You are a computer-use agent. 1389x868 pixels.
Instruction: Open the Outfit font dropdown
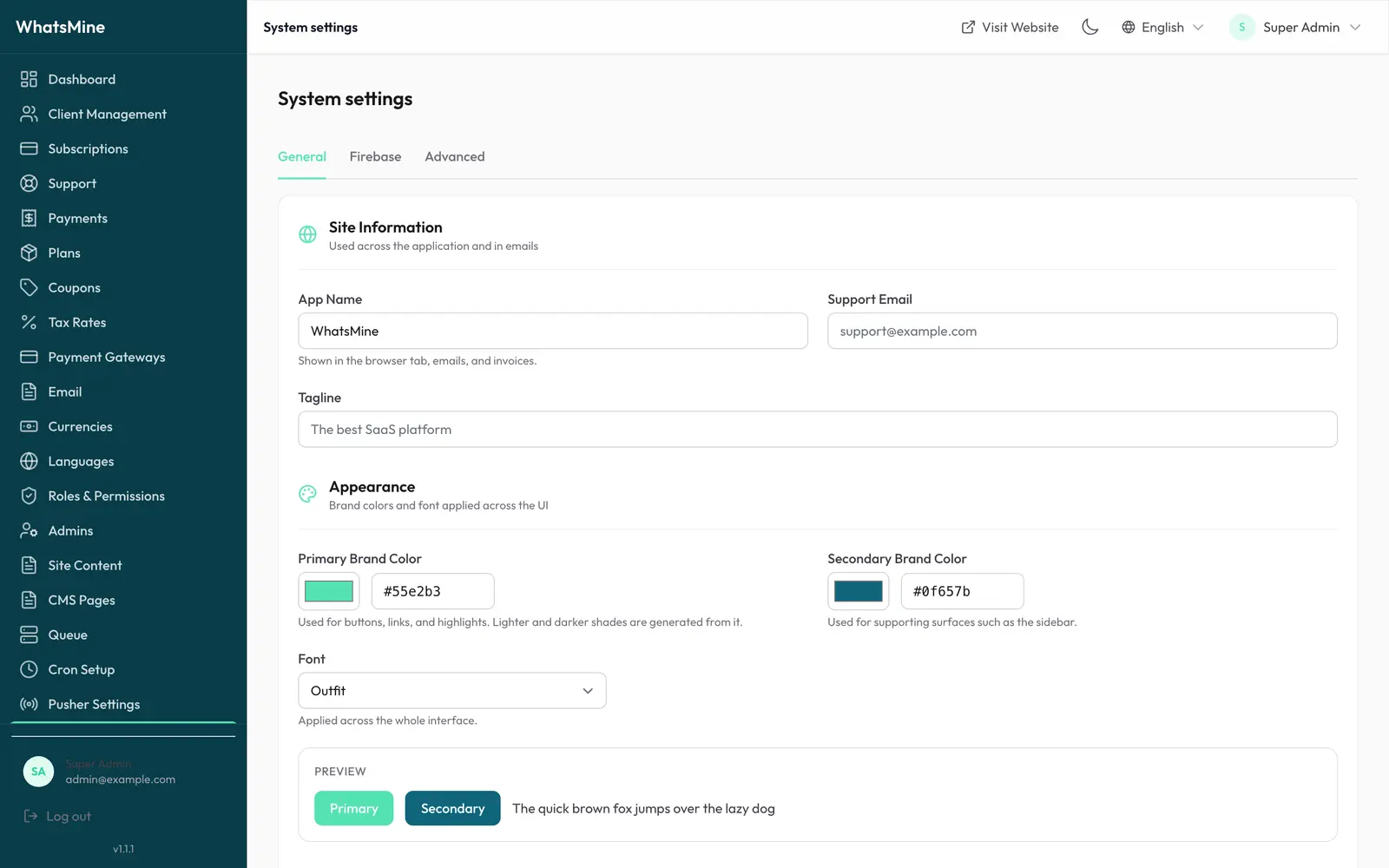click(x=452, y=691)
